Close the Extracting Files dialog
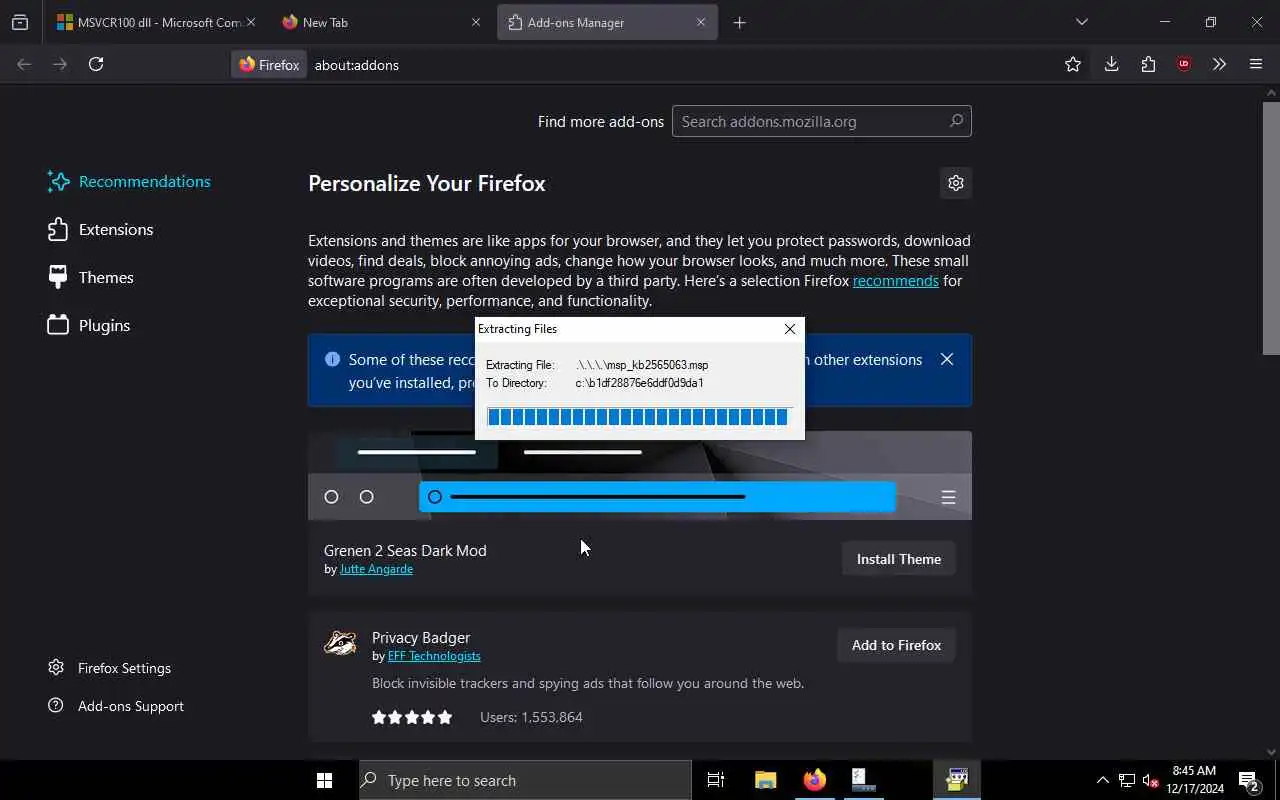This screenshot has height=800, width=1280. pos(790,329)
